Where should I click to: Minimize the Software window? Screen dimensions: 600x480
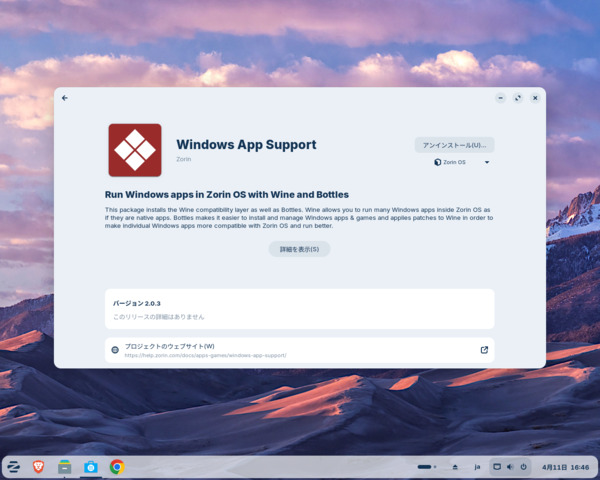pos(500,98)
